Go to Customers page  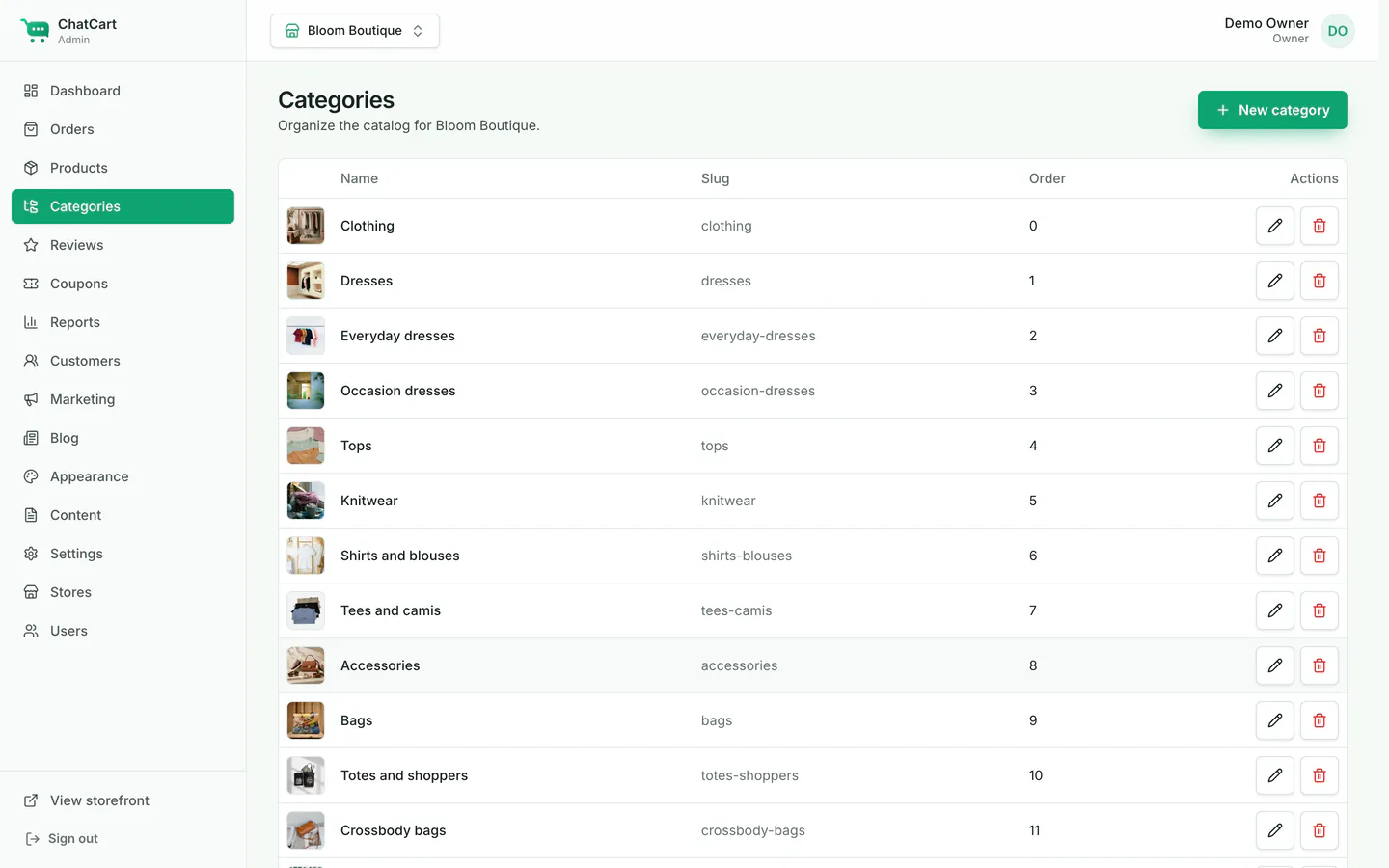123,361
